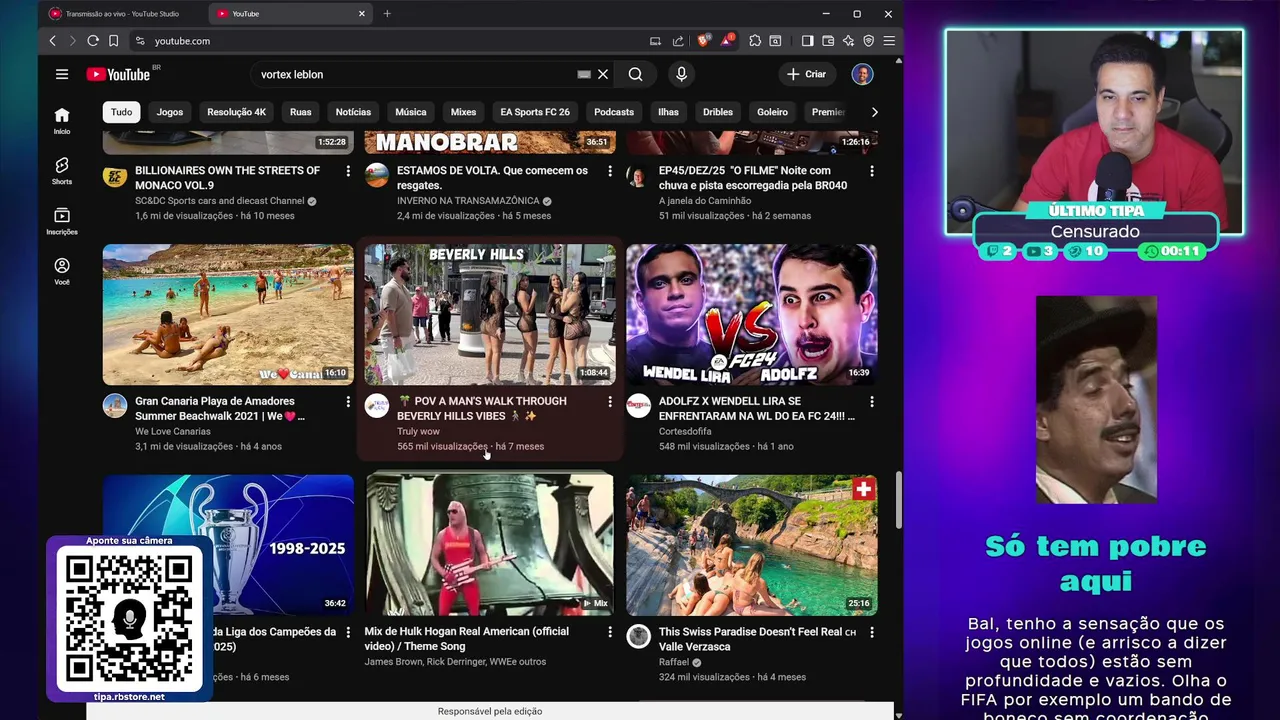Select the Resolução 4K filter chip
This screenshot has height=720, width=1280.
[236, 112]
